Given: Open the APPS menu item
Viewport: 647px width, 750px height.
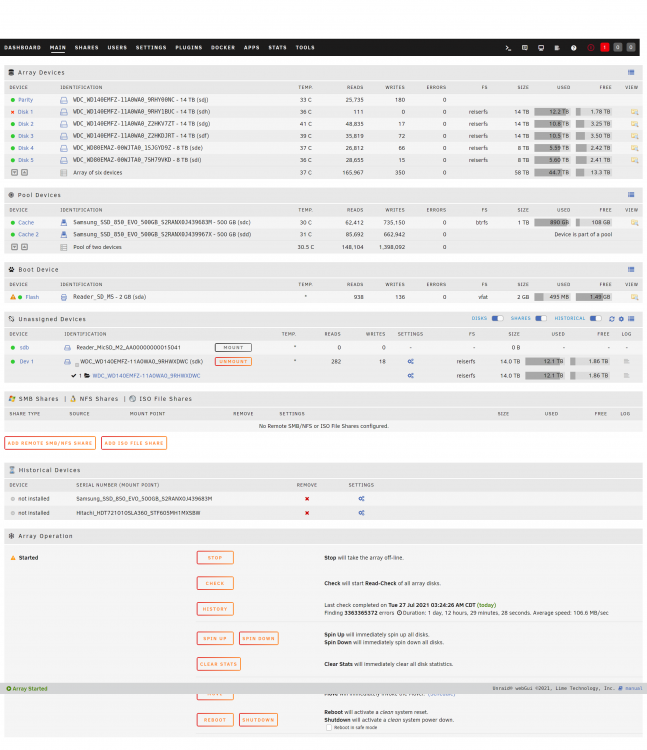Looking at the screenshot, I should click(252, 48).
